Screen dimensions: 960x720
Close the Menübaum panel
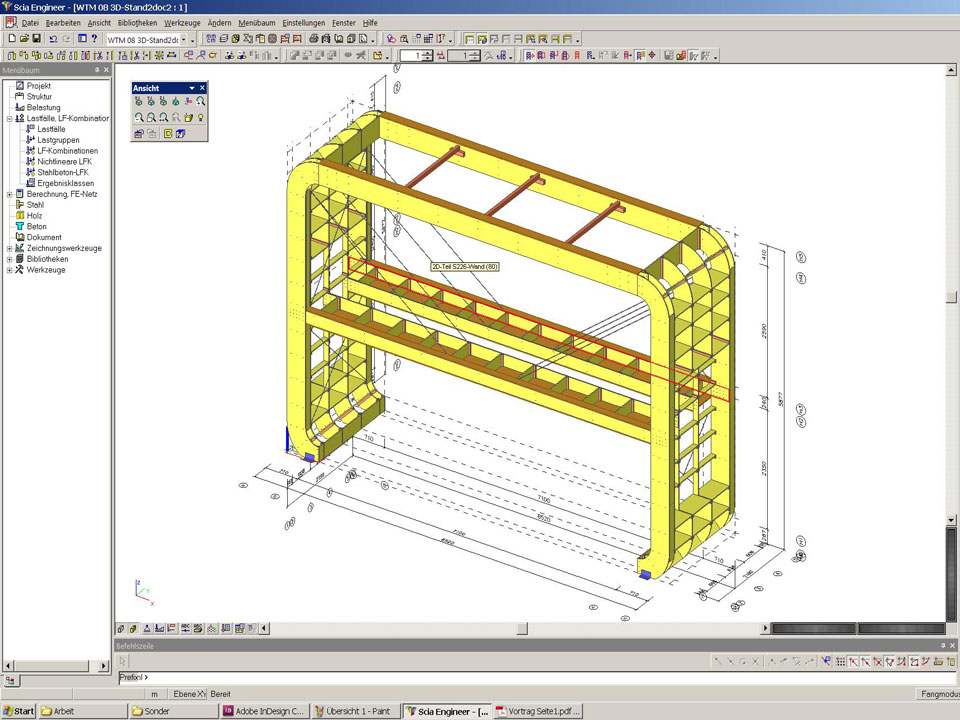[107, 70]
